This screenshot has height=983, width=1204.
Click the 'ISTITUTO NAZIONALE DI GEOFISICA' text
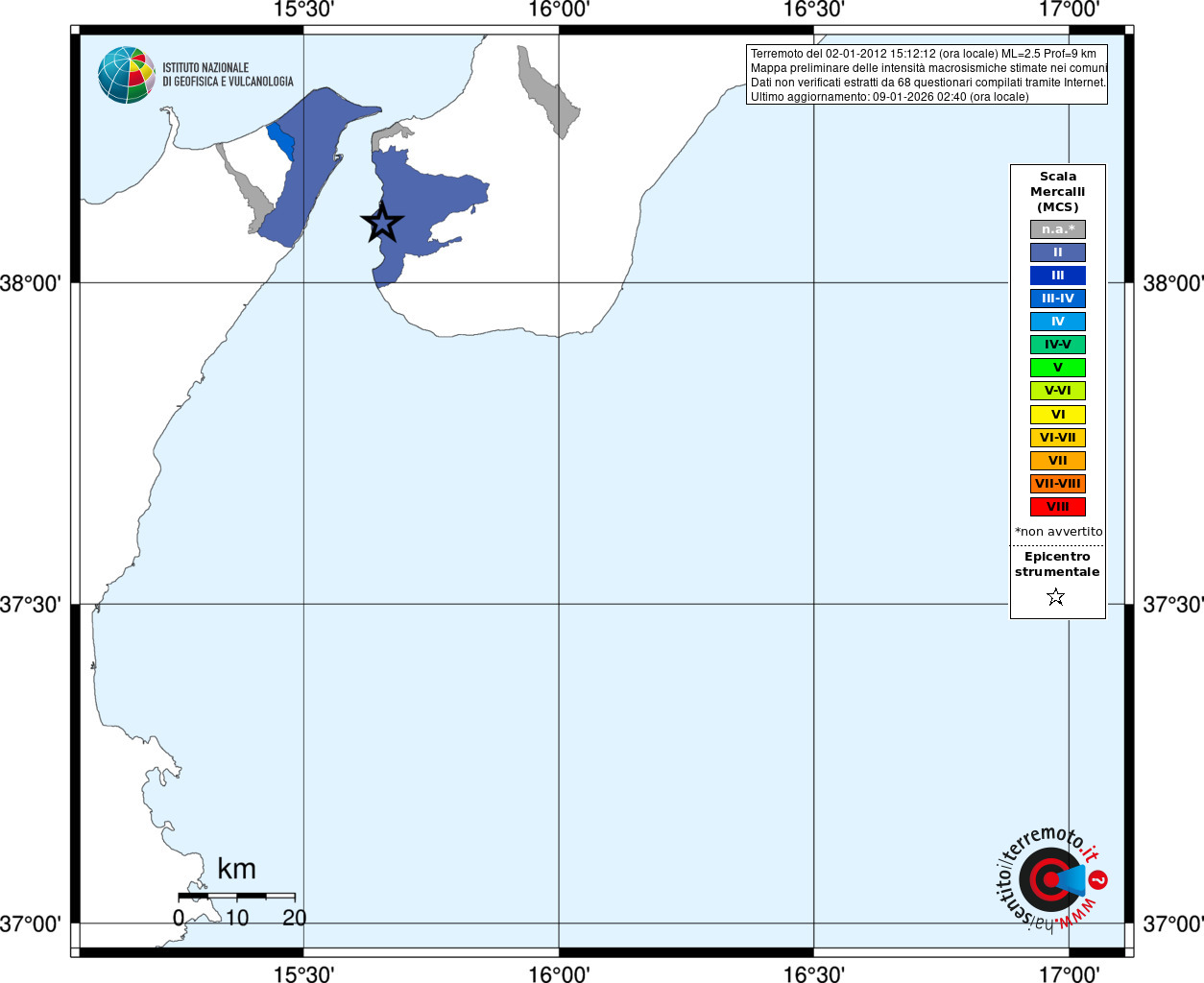coord(228,75)
